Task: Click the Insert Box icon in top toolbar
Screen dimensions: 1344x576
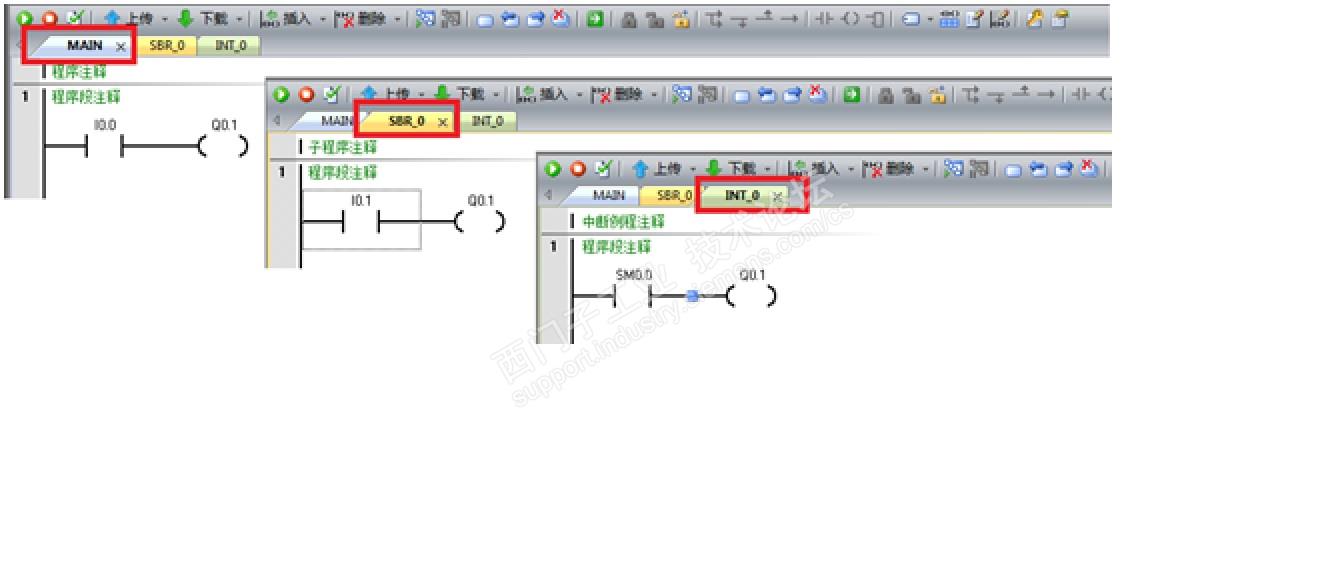Action: tap(875, 19)
